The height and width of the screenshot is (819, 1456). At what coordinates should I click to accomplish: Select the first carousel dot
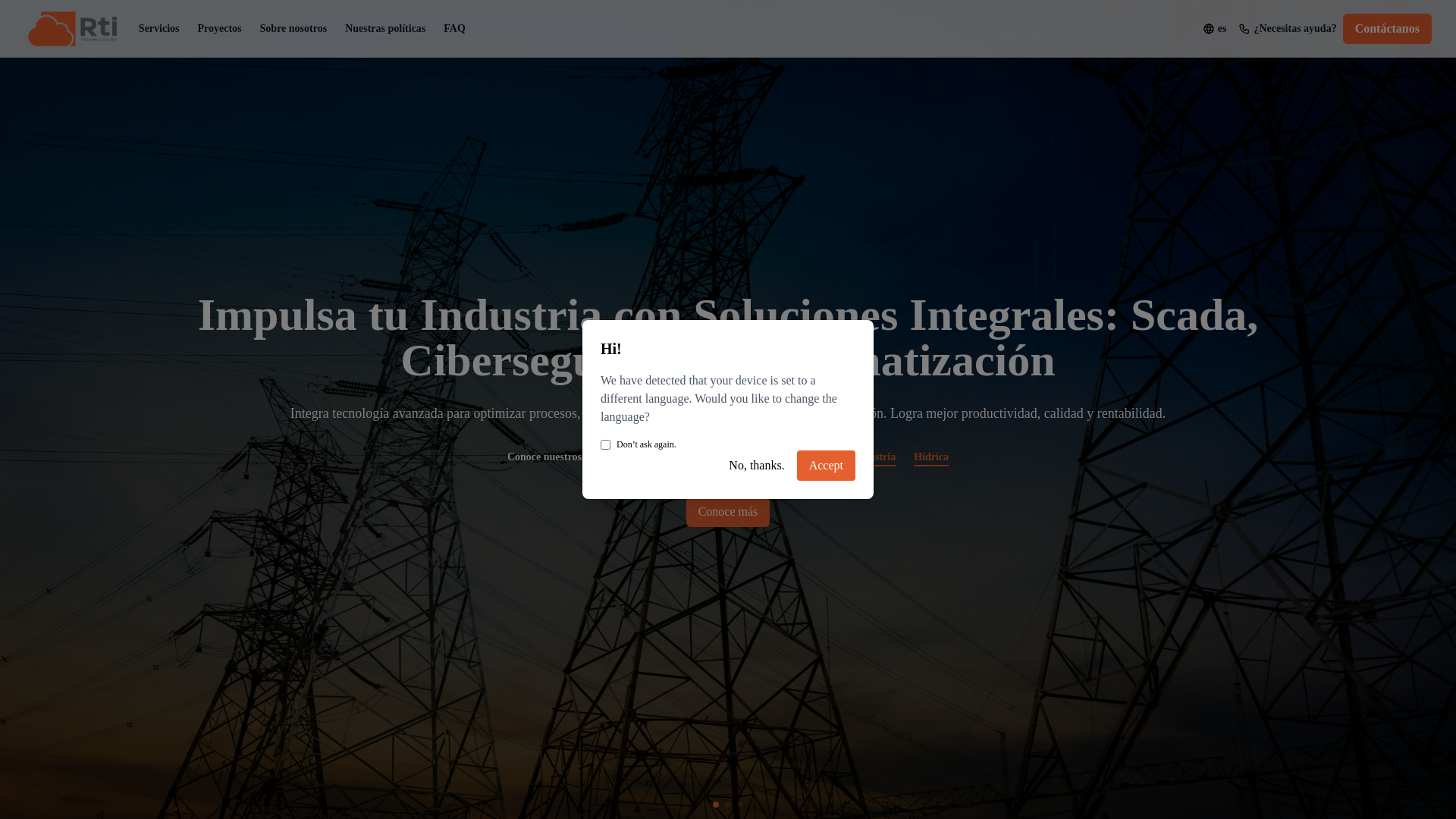click(716, 805)
